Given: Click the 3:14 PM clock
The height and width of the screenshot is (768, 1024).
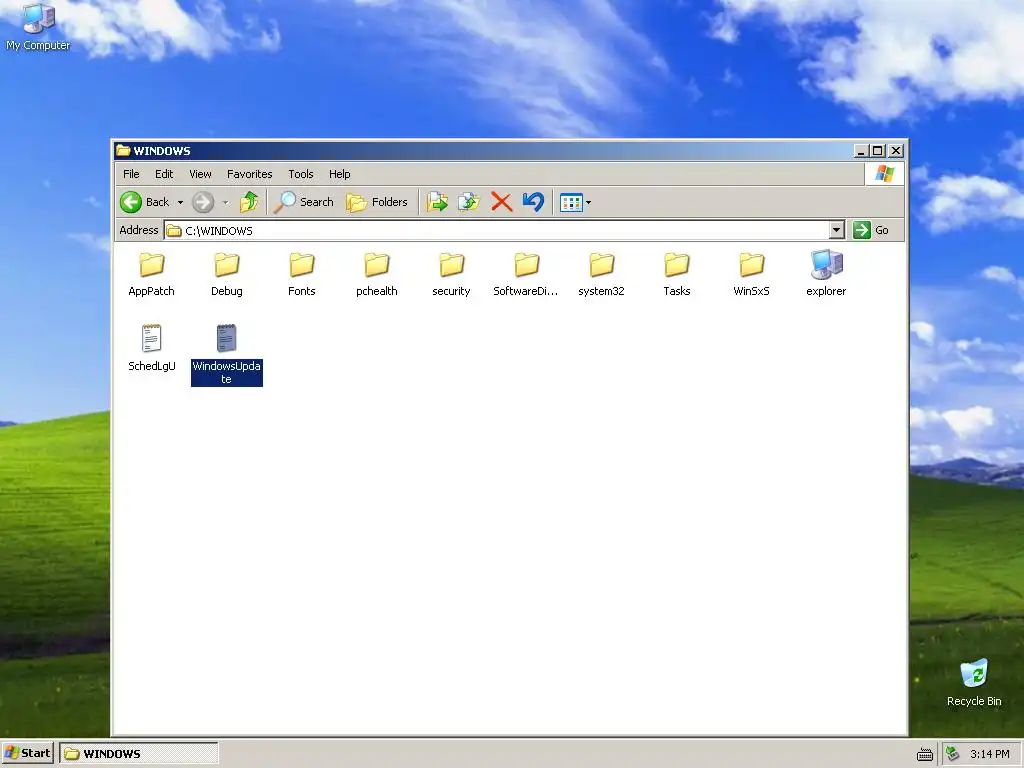Looking at the screenshot, I should (989, 754).
